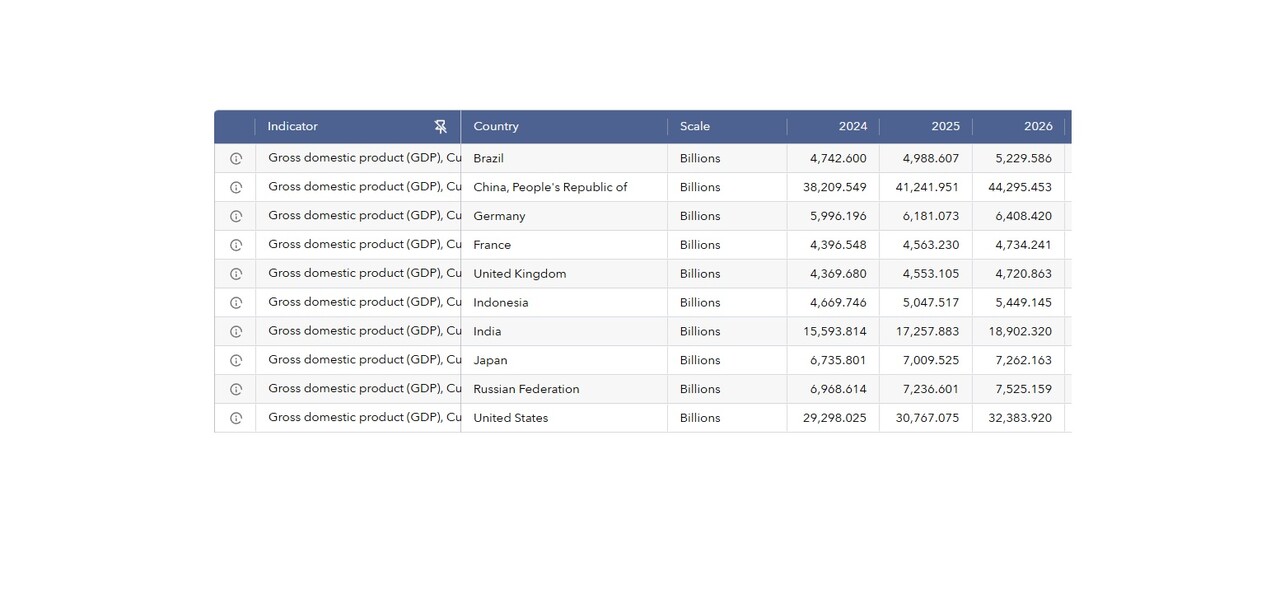
Task: Show info for United Kingdom row
Action: coord(236,274)
